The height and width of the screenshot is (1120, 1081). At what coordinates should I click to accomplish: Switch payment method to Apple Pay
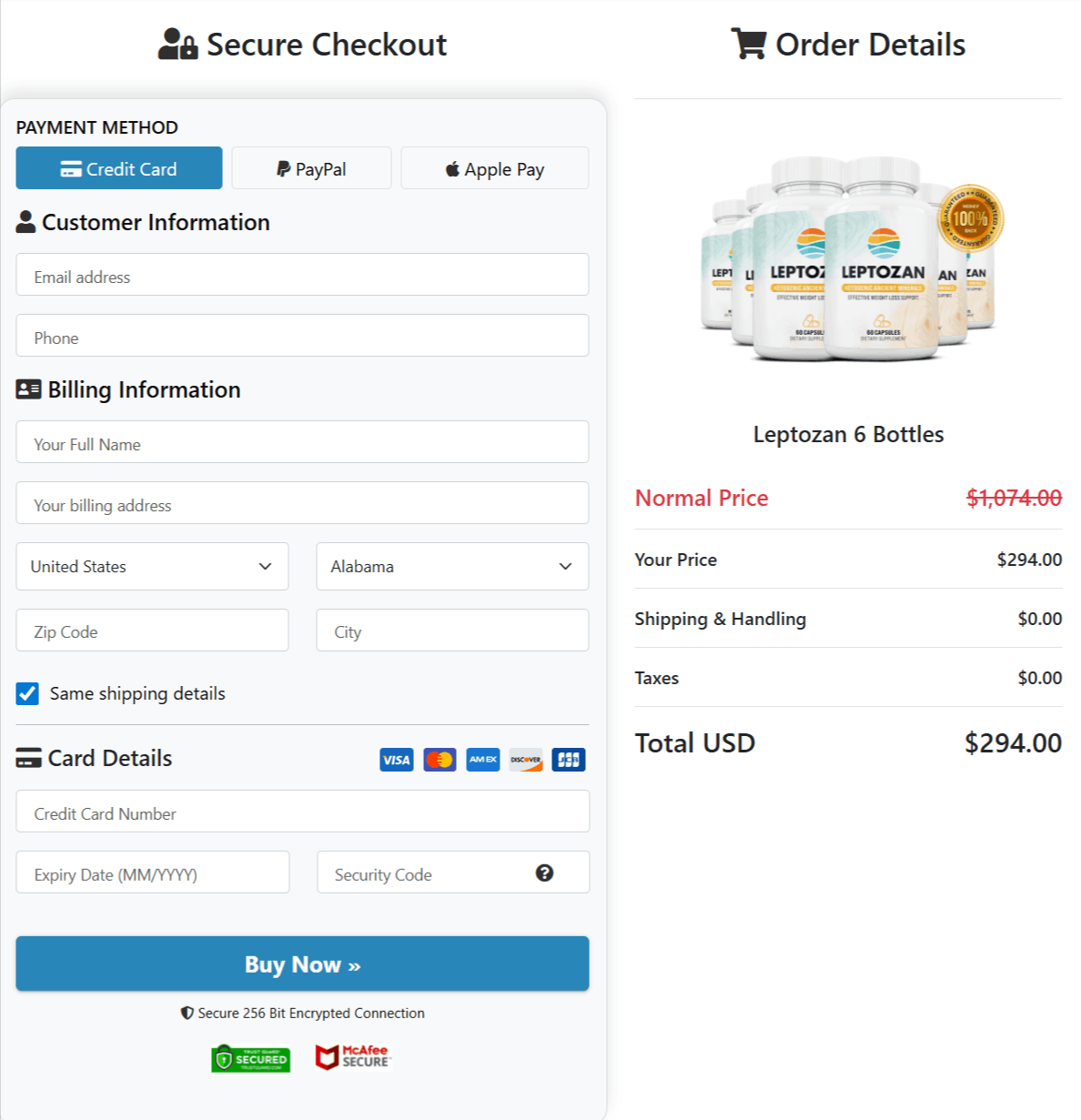(494, 167)
